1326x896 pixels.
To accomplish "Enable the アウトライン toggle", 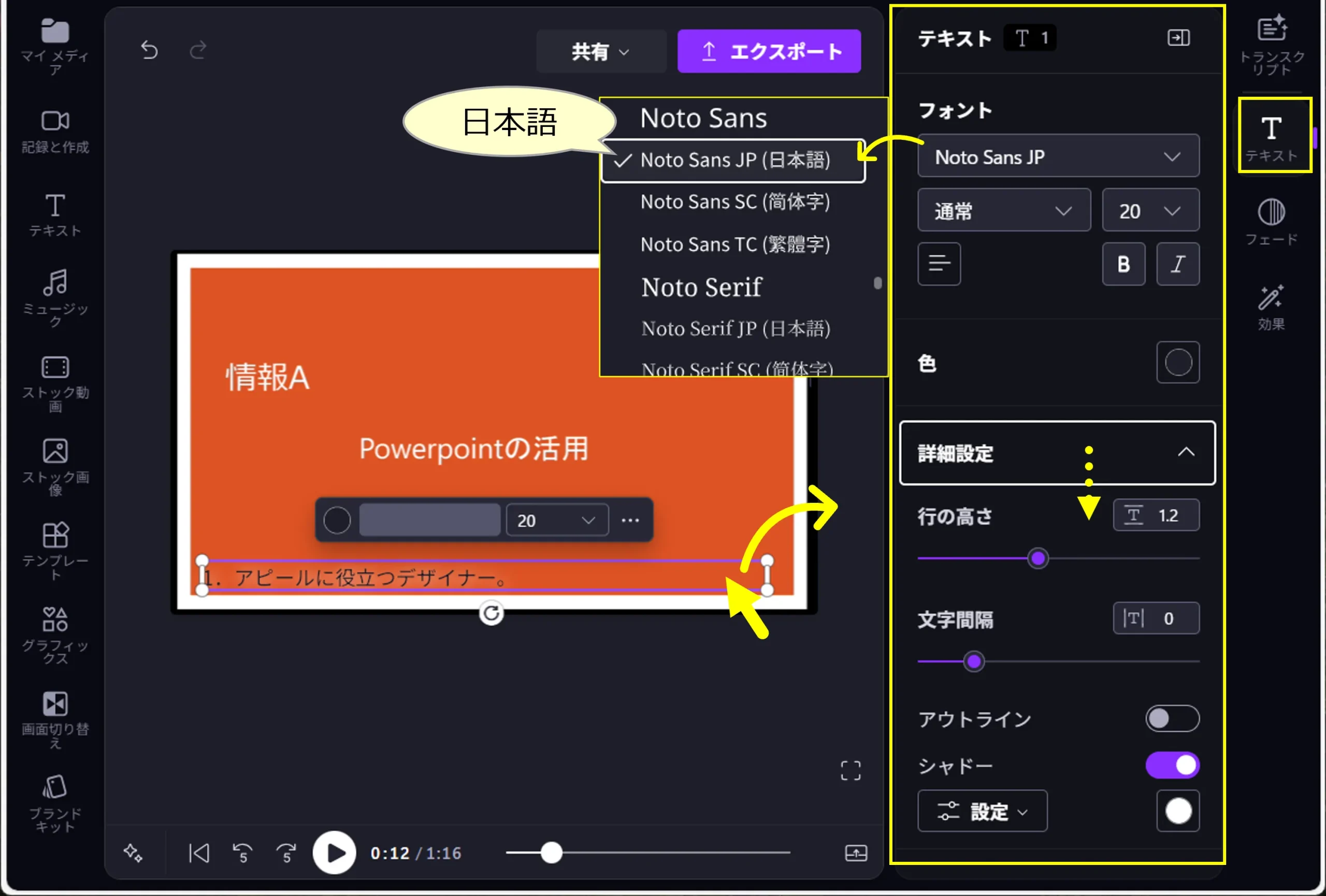I will pos(1172,719).
